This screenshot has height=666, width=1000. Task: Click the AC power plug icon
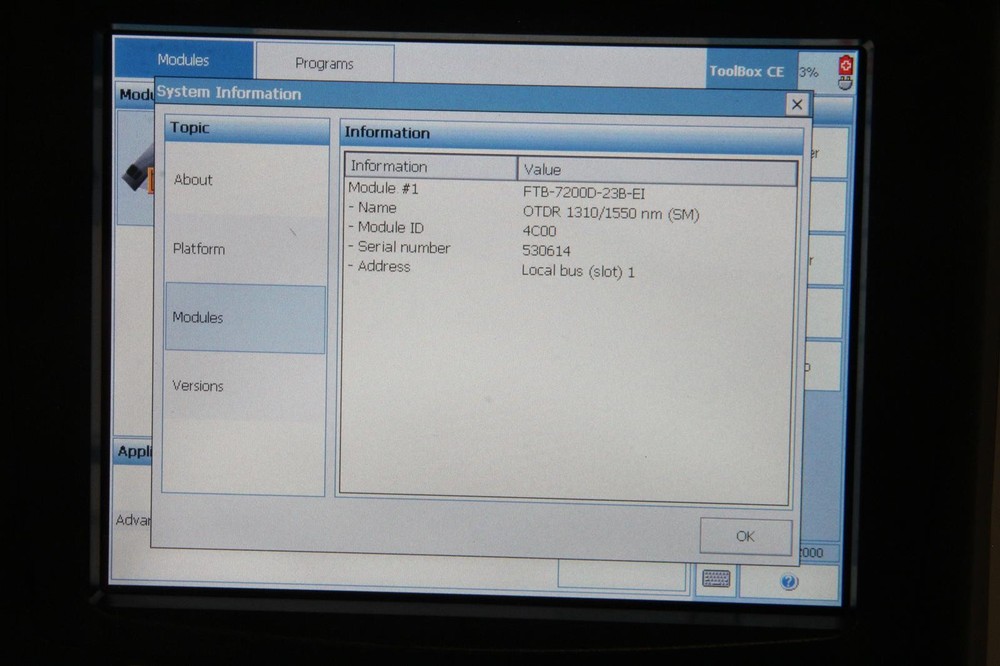point(845,85)
